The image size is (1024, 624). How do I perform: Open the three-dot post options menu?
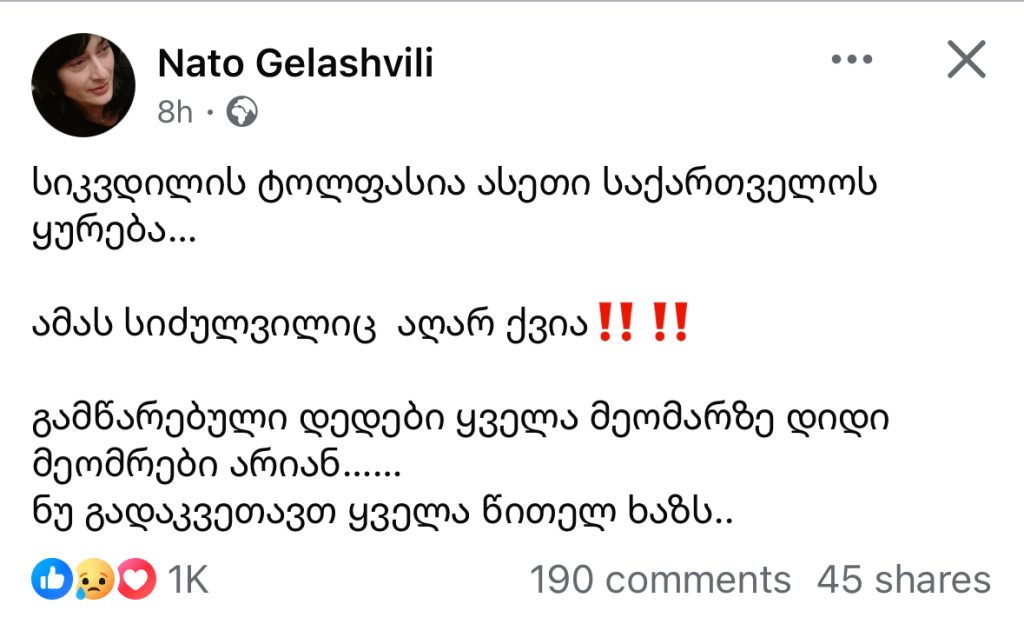click(x=852, y=61)
